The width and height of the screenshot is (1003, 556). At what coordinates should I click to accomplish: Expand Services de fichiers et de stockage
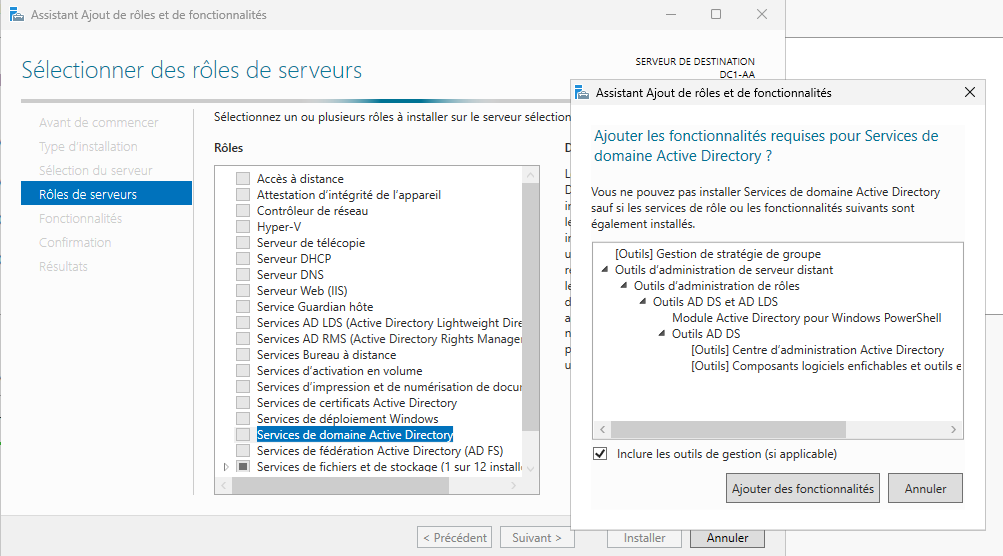pos(226,467)
